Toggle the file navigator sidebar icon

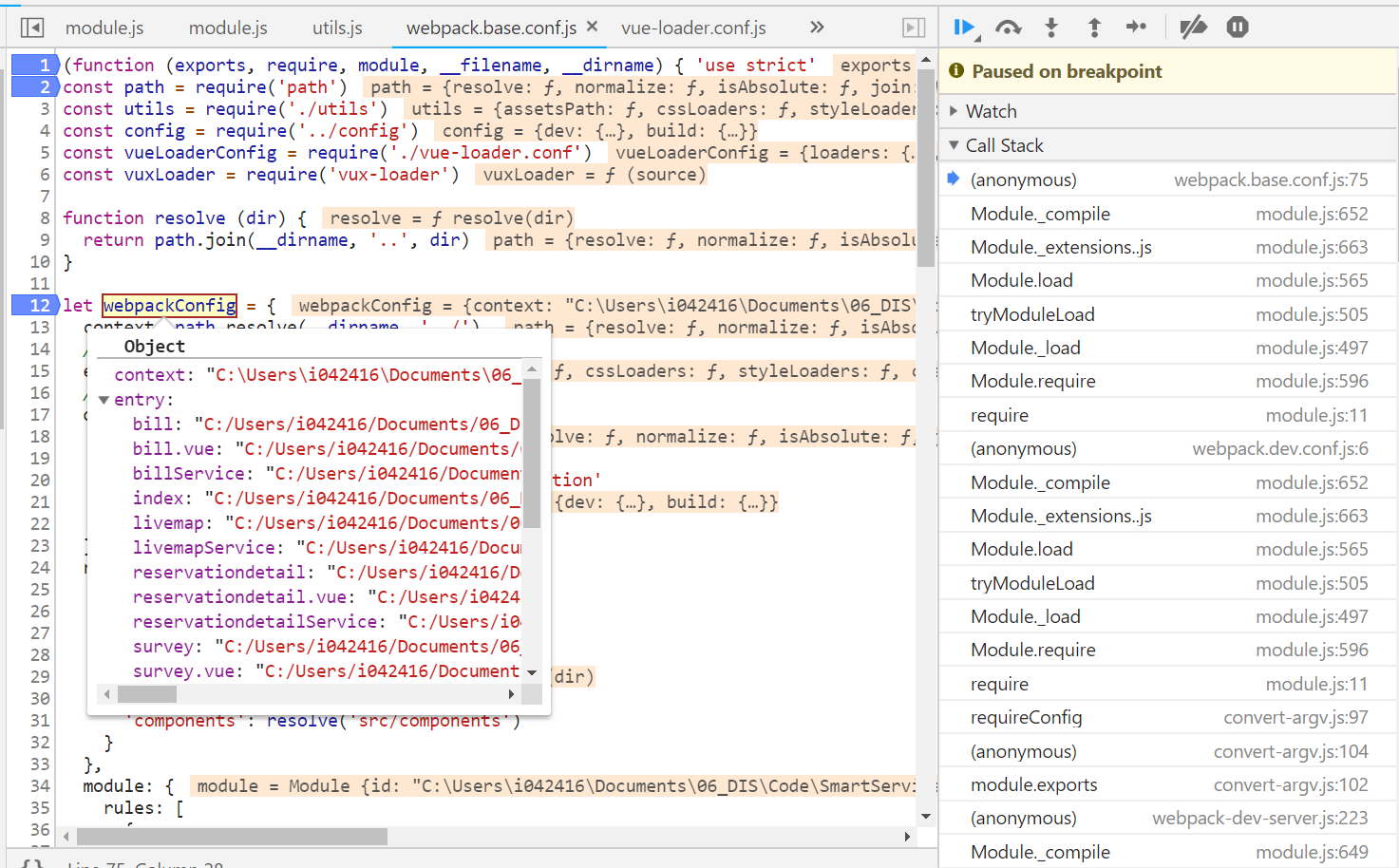(x=32, y=28)
